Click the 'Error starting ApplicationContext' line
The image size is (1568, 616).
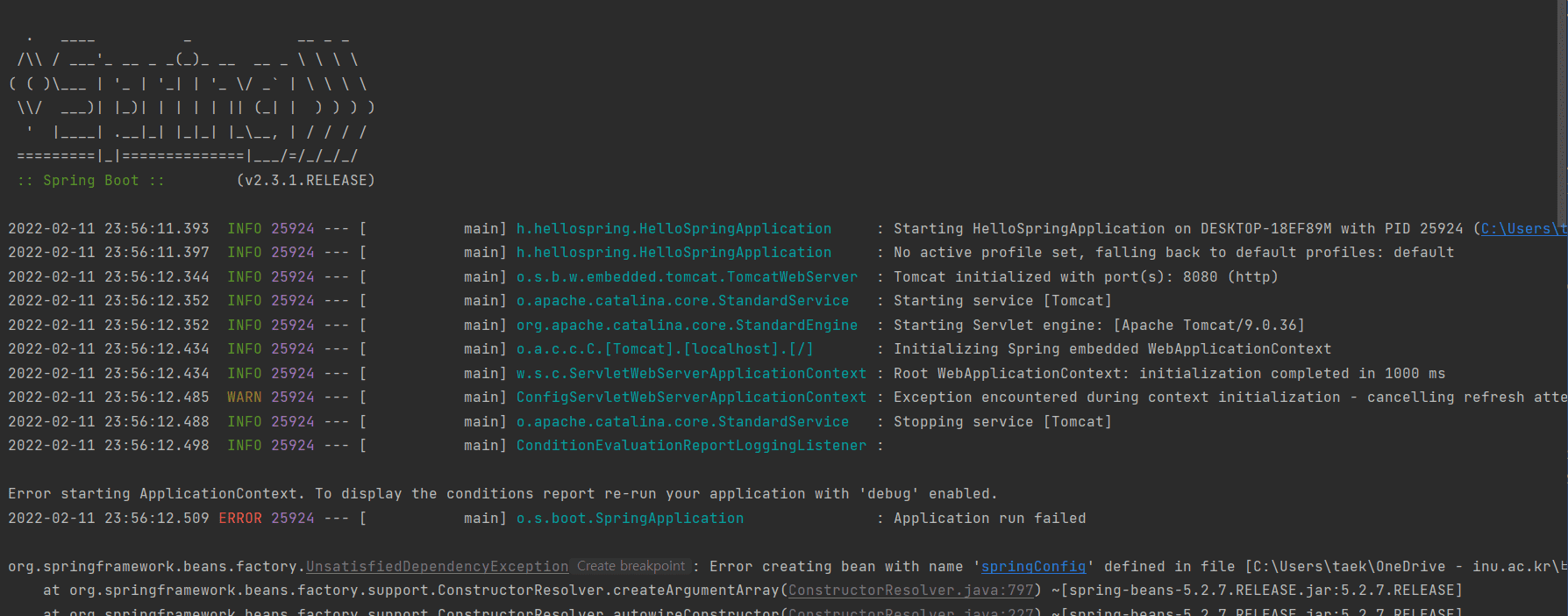click(502, 494)
